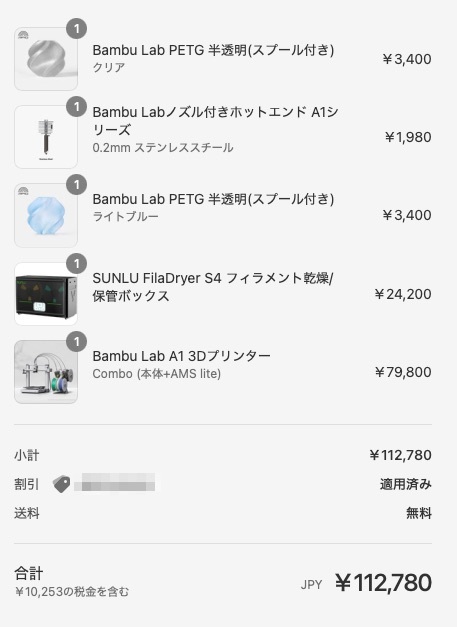Click quantity badge on SUNLU FilaDryer

[x=76, y=264]
